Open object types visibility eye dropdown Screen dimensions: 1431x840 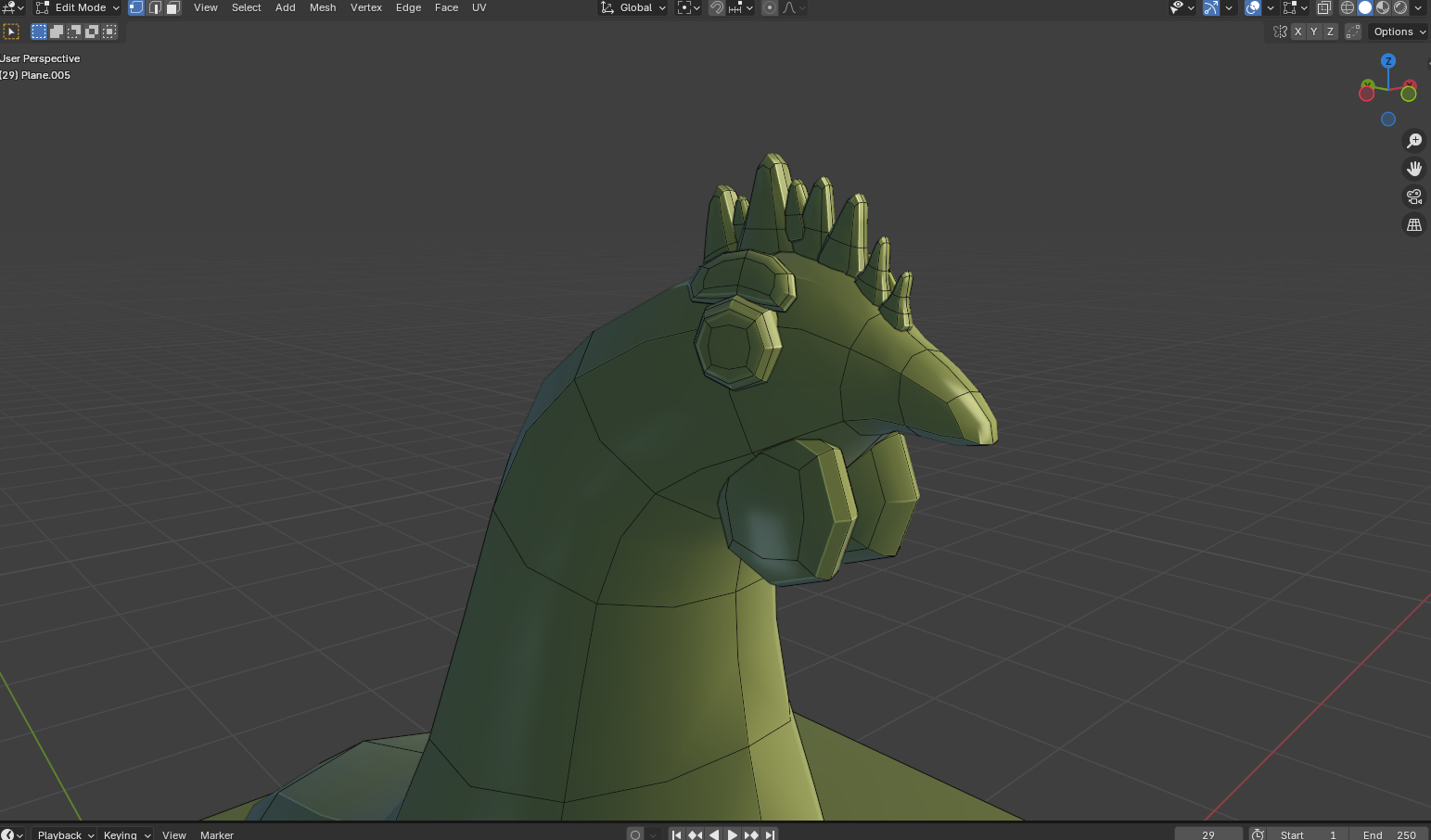[1182, 7]
